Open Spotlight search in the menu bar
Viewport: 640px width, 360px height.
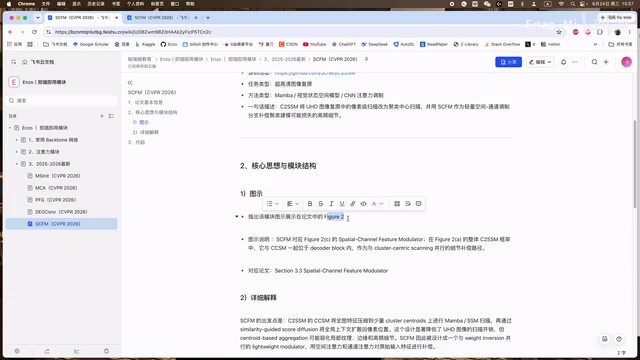(x=573, y=4)
